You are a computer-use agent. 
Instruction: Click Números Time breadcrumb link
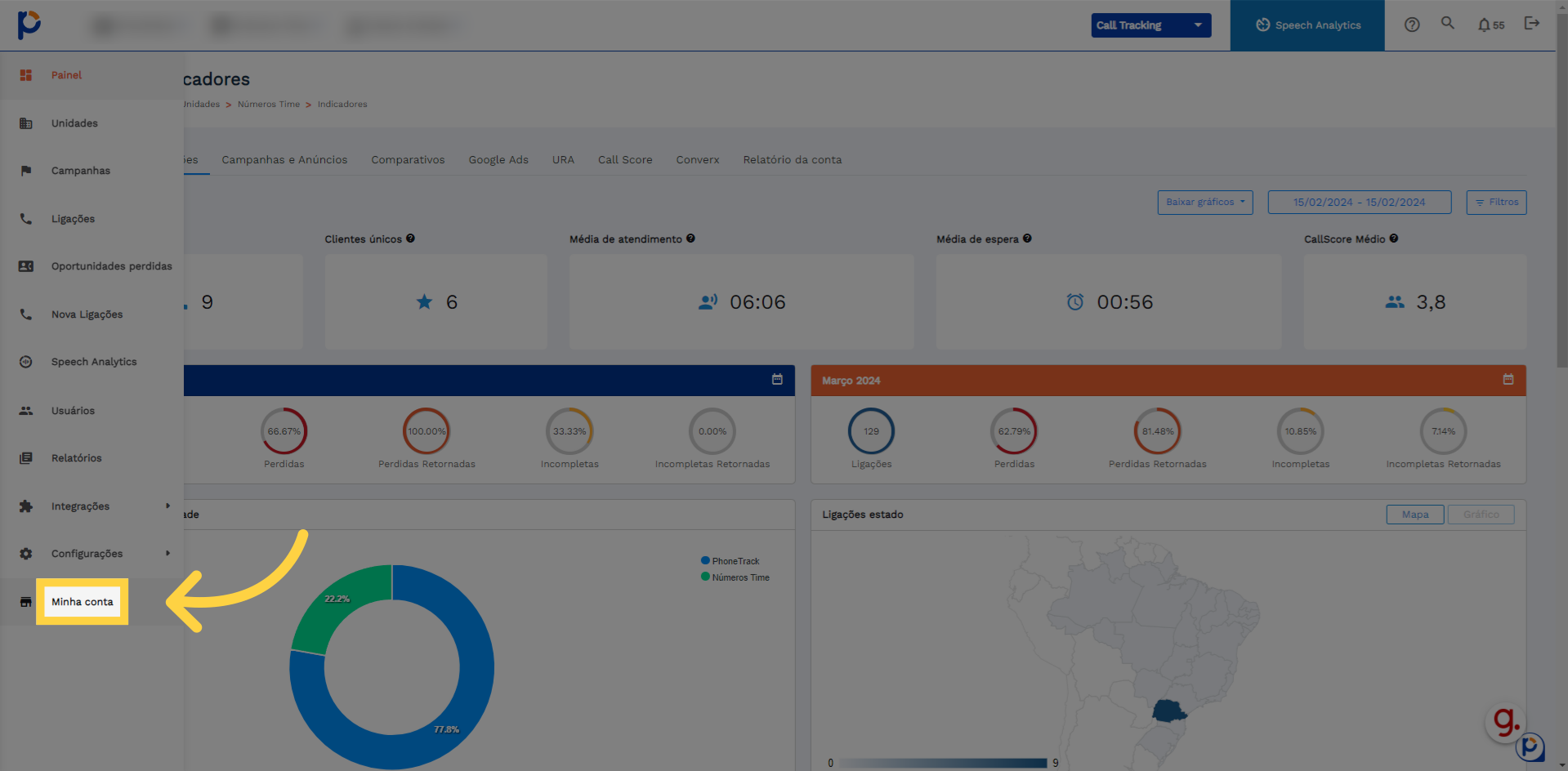tap(269, 105)
